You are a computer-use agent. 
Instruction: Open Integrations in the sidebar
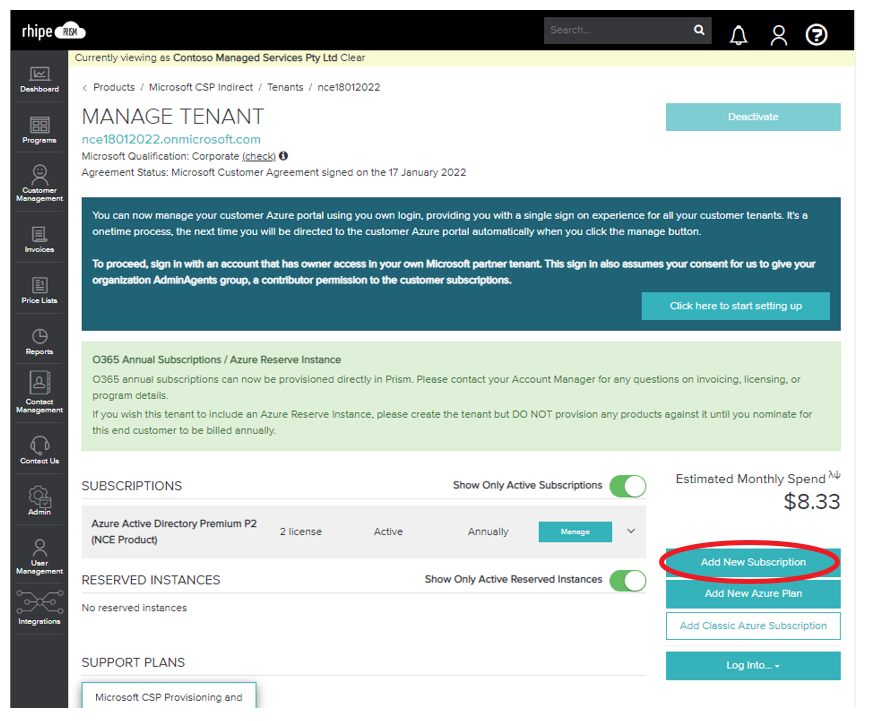pyautogui.click(x=39, y=608)
